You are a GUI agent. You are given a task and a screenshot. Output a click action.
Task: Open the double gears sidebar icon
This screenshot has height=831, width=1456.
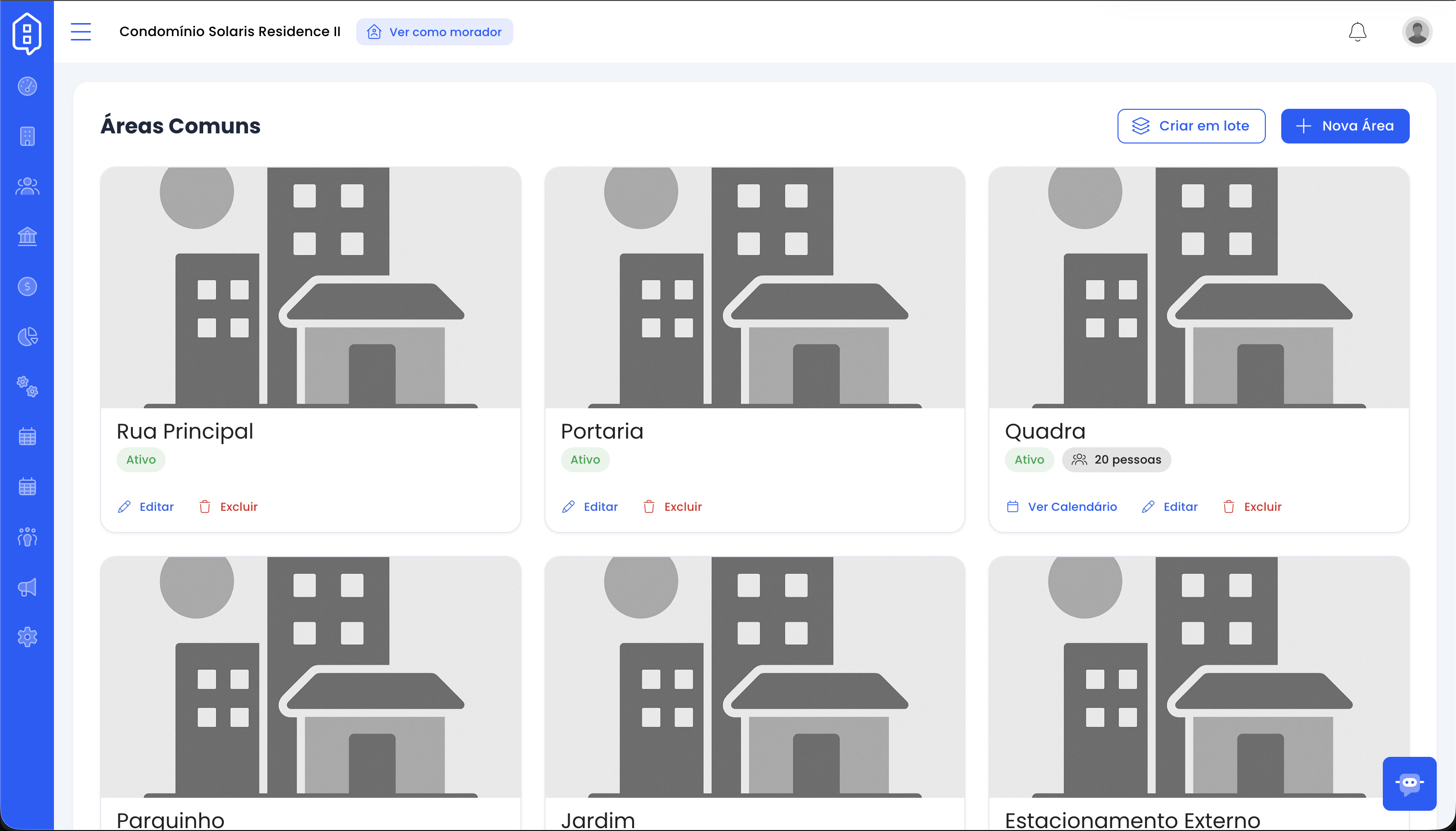click(x=27, y=387)
